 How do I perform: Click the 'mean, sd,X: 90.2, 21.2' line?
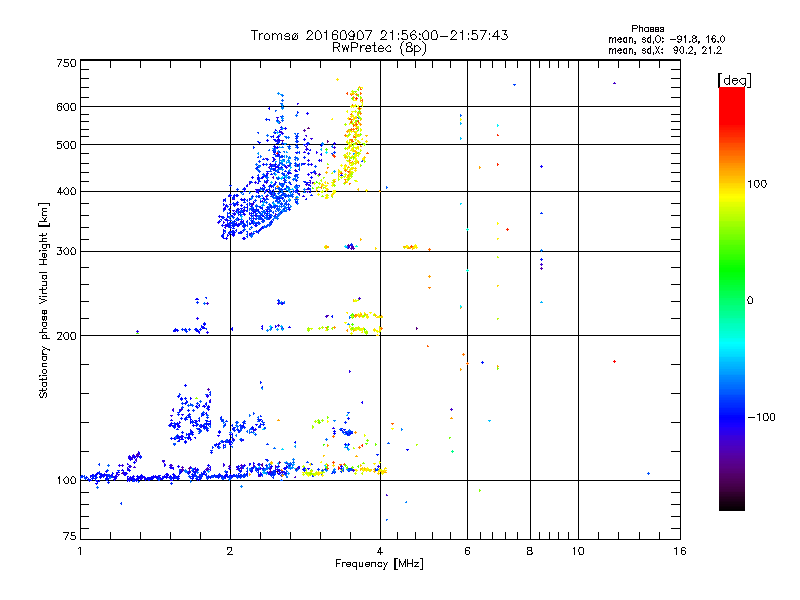pyautogui.click(x=665, y=50)
